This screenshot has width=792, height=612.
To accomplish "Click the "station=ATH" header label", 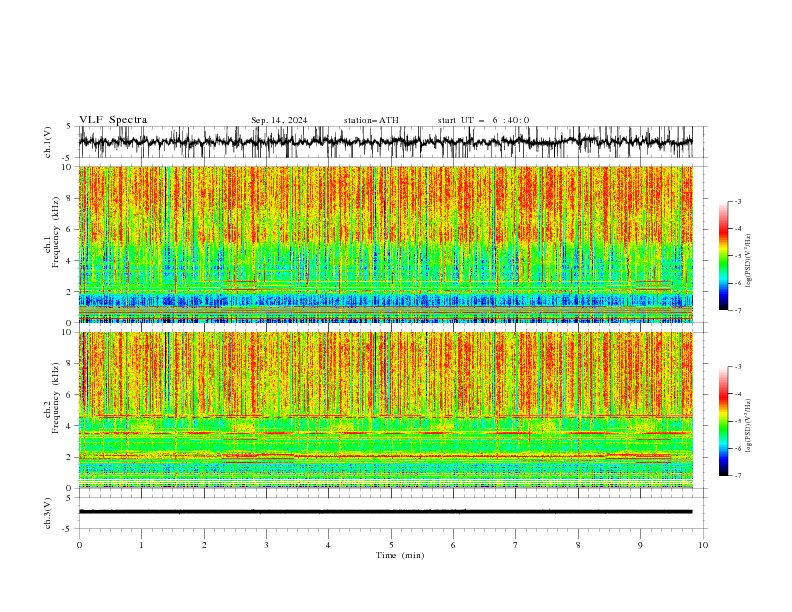I will pos(371,120).
